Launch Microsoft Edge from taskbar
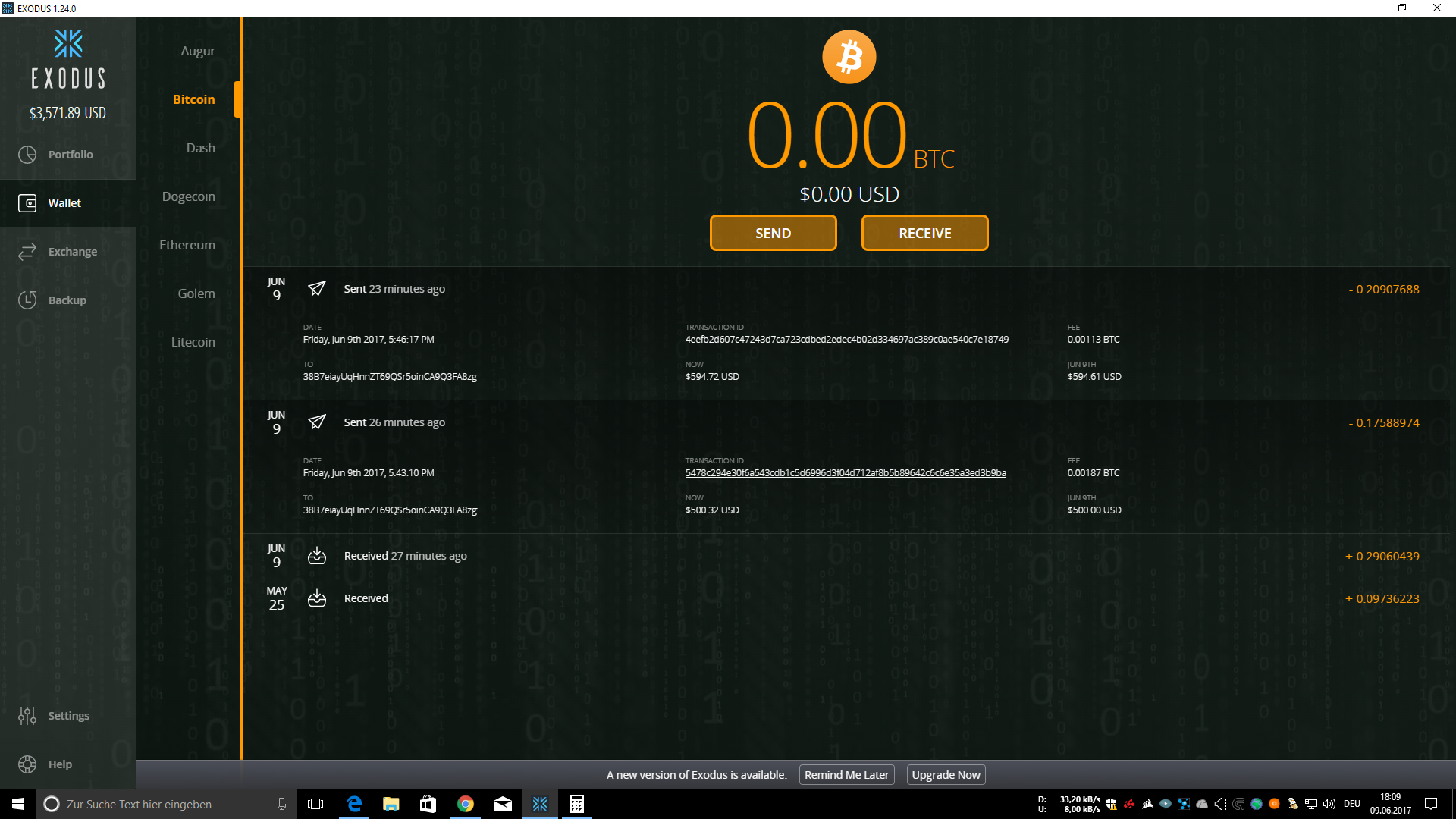Image resolution: width=1456 pixels, height=819 pixels. pyautogui.click(x=354, y=804)
